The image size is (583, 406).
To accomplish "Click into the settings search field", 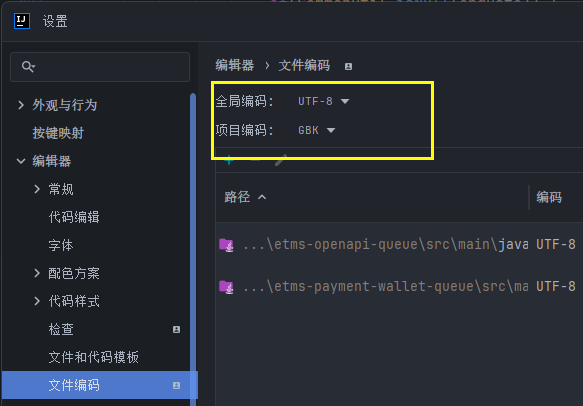I will (100, 67).
